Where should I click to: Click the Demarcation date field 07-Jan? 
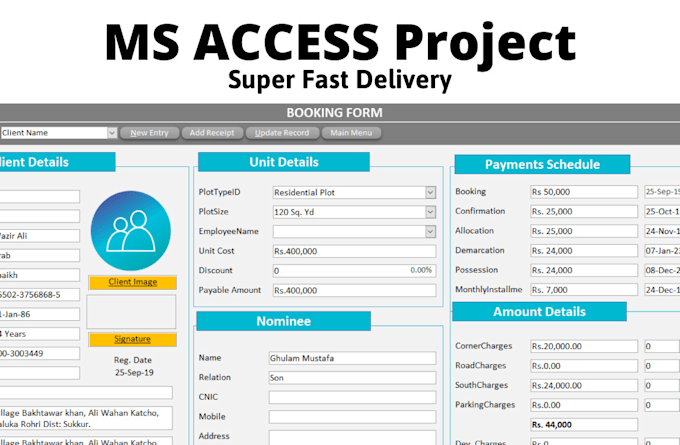click(x=662, y=251)
